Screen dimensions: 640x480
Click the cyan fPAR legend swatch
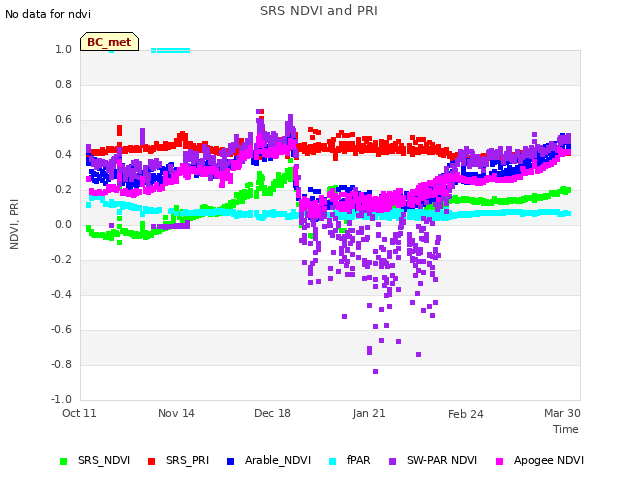[333, 461]
